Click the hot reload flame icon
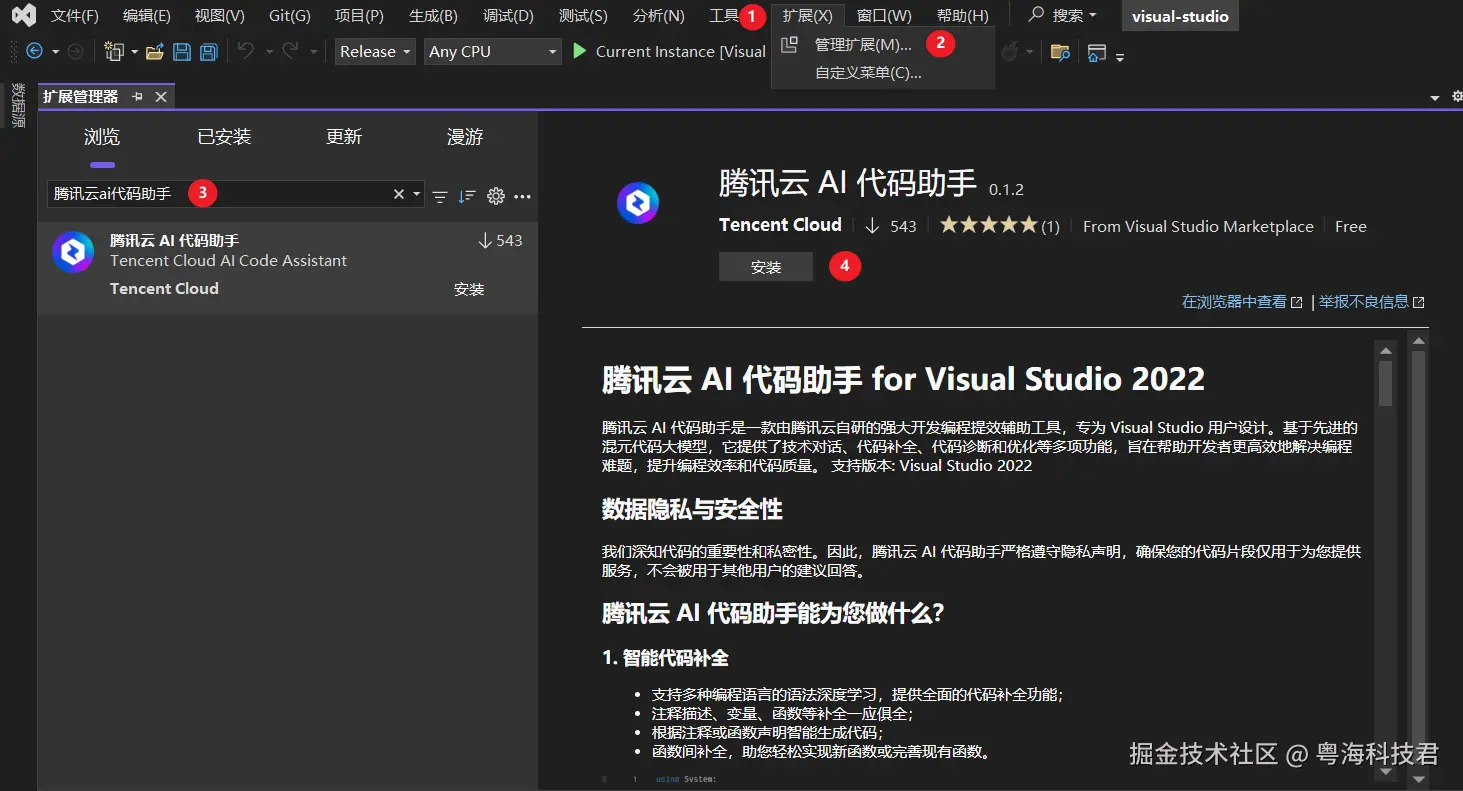 pyautogui.click(x=1010, y=52)
